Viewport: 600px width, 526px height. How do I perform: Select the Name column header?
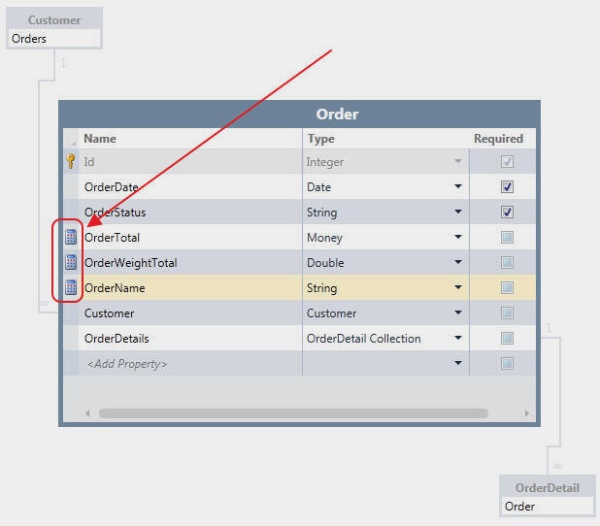coord(190,138)
